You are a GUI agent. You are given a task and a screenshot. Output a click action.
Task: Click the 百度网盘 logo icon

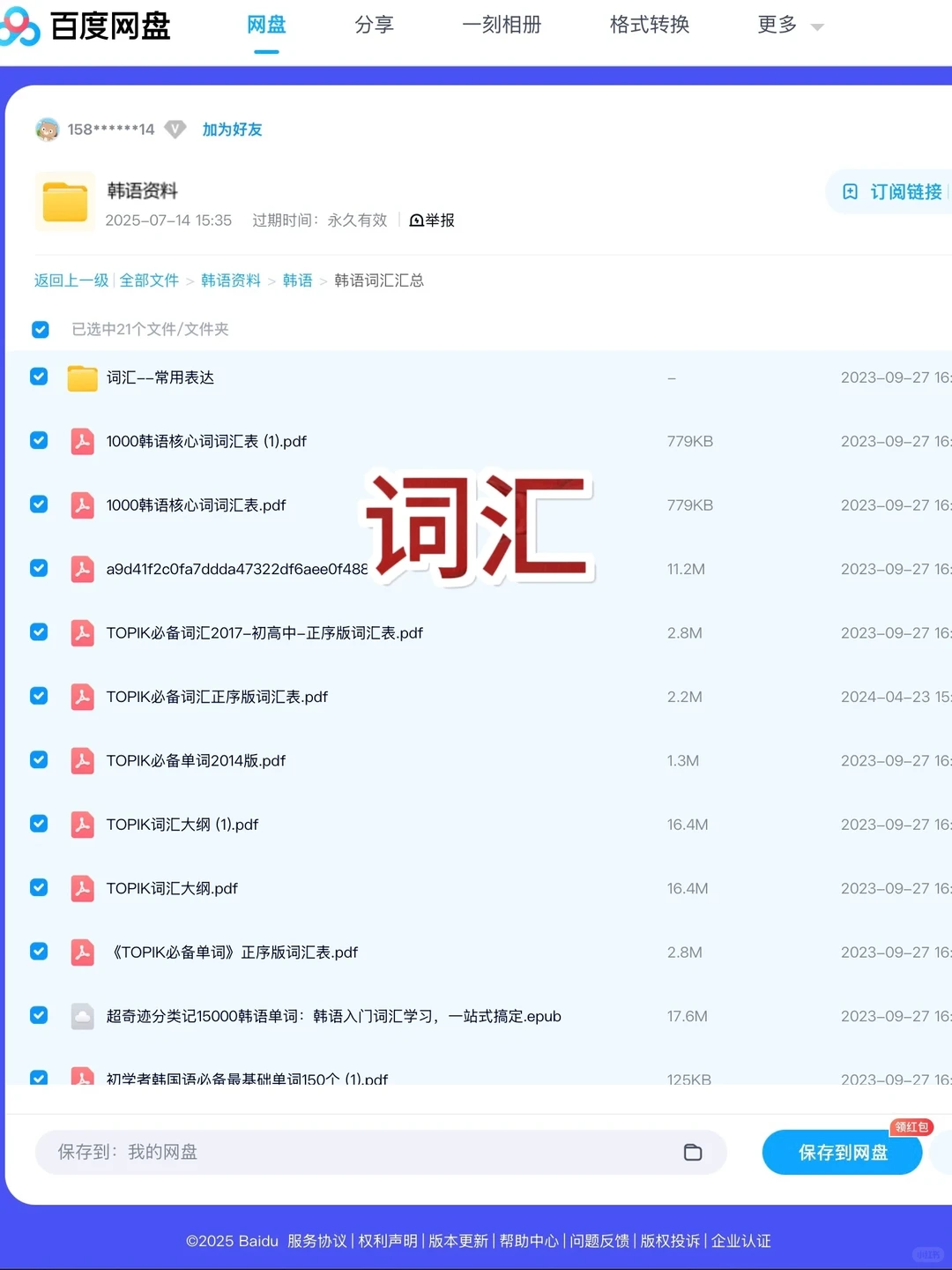(19, 26)
